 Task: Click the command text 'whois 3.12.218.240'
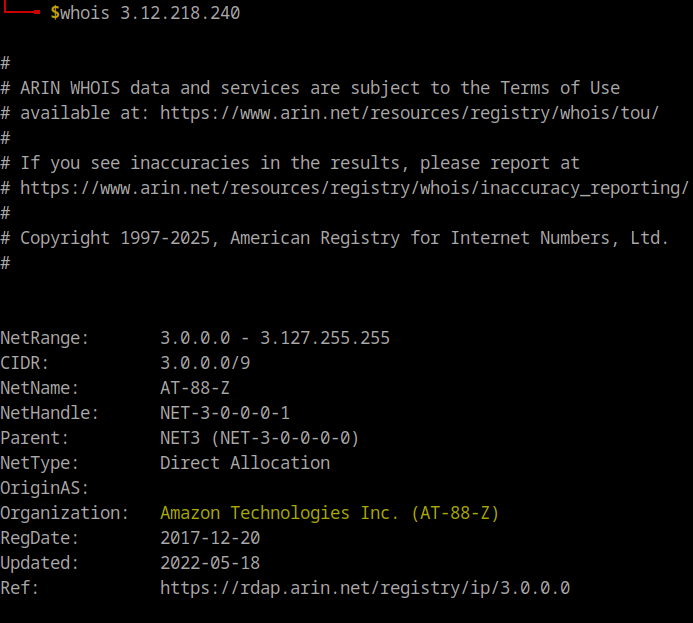pos(150,13)
